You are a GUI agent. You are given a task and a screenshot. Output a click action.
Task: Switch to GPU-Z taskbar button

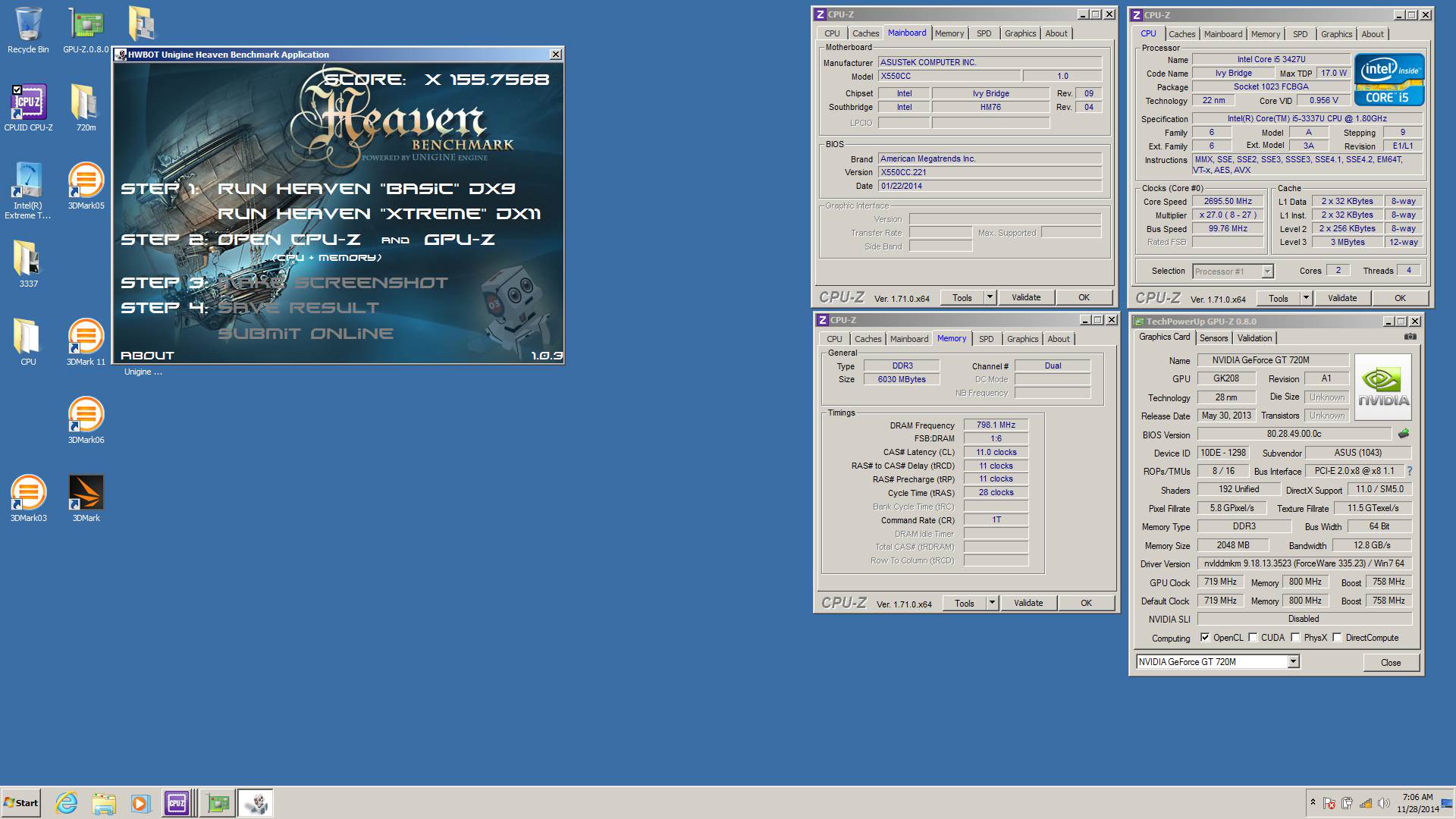click(218, 803)
